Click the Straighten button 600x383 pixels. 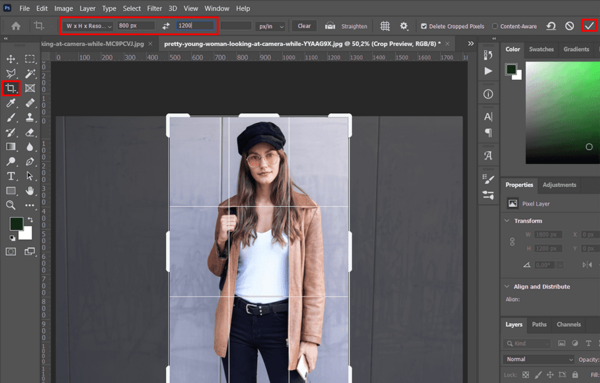(x=346, y=26)
